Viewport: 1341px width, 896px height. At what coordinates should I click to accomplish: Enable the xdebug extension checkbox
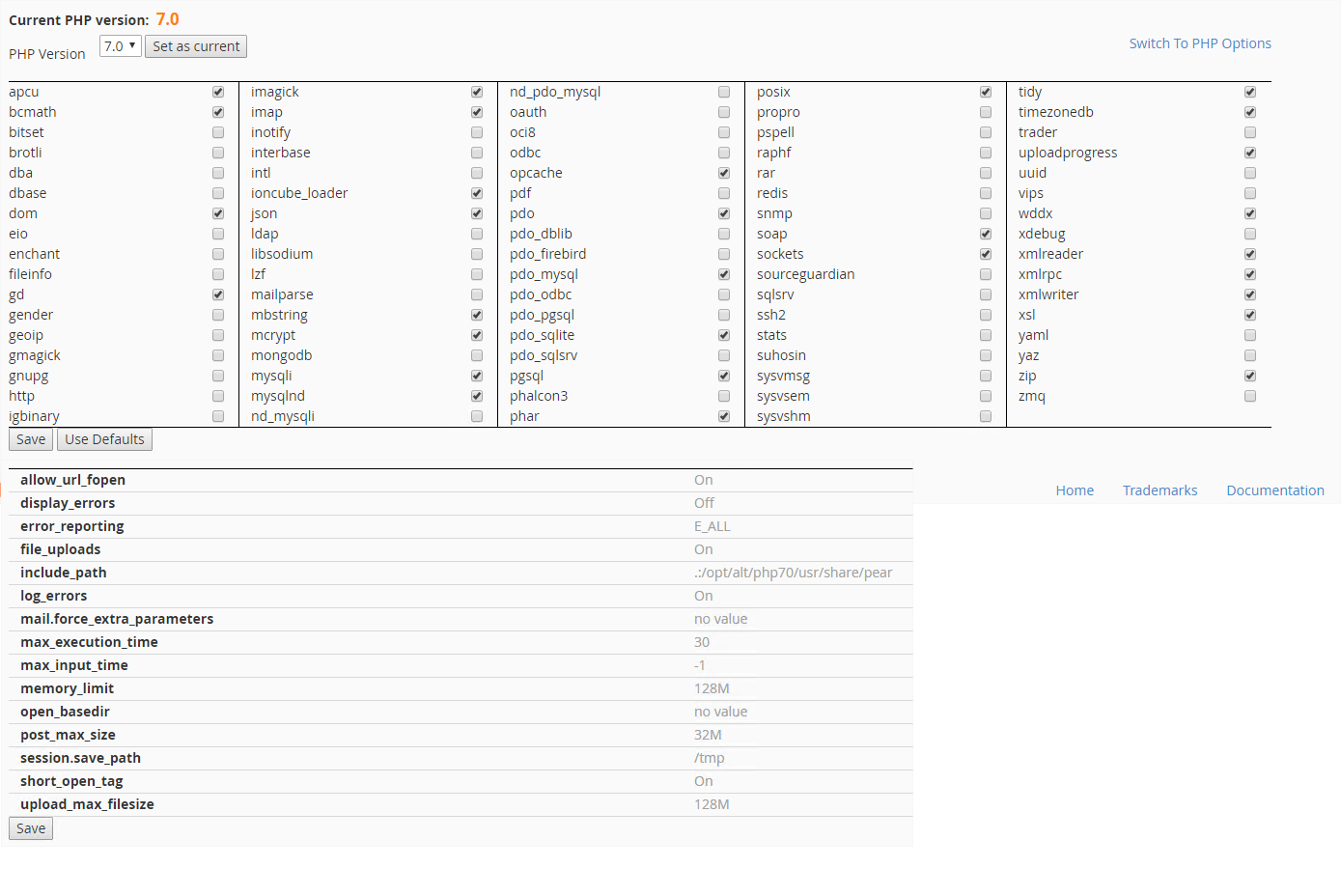coord(1250,234)
